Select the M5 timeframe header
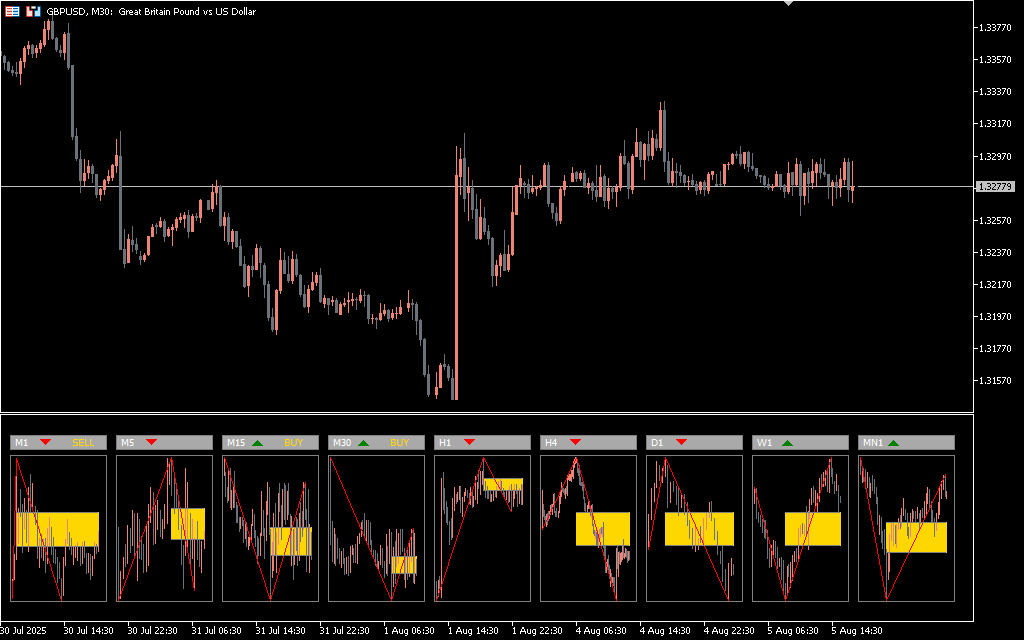1024x640 pixels. (x=128, y=442)
